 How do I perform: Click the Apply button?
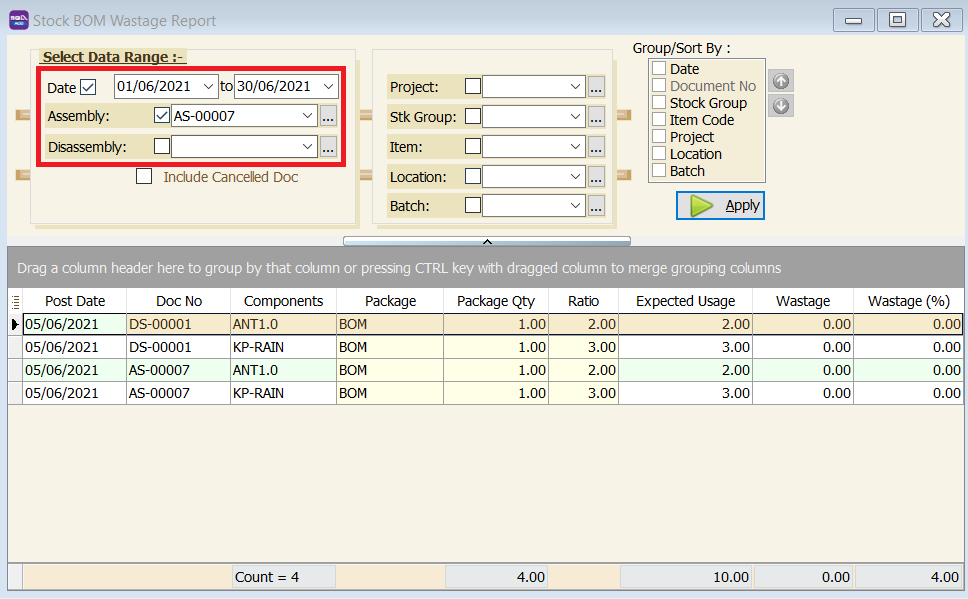720,205
